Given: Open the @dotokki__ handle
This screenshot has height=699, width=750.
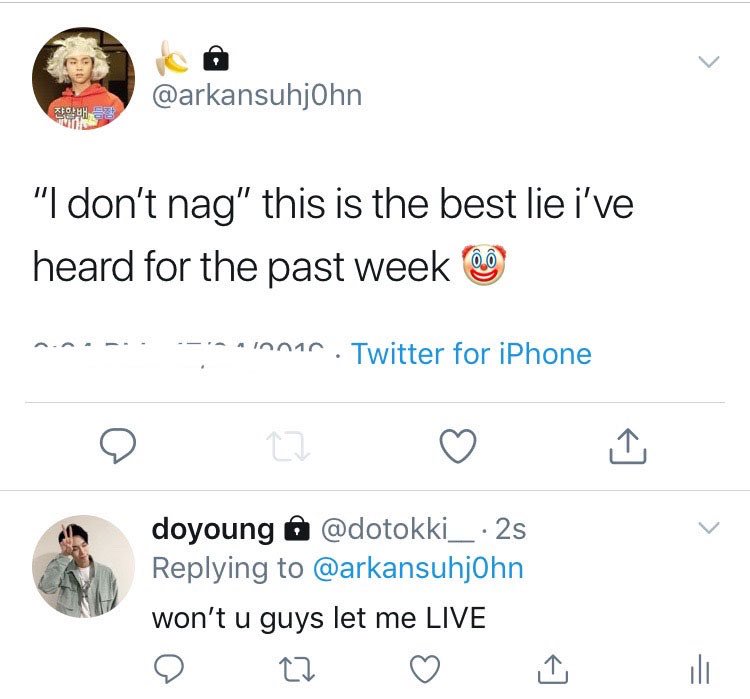Looking at the screenshot, I should (398, 529).
